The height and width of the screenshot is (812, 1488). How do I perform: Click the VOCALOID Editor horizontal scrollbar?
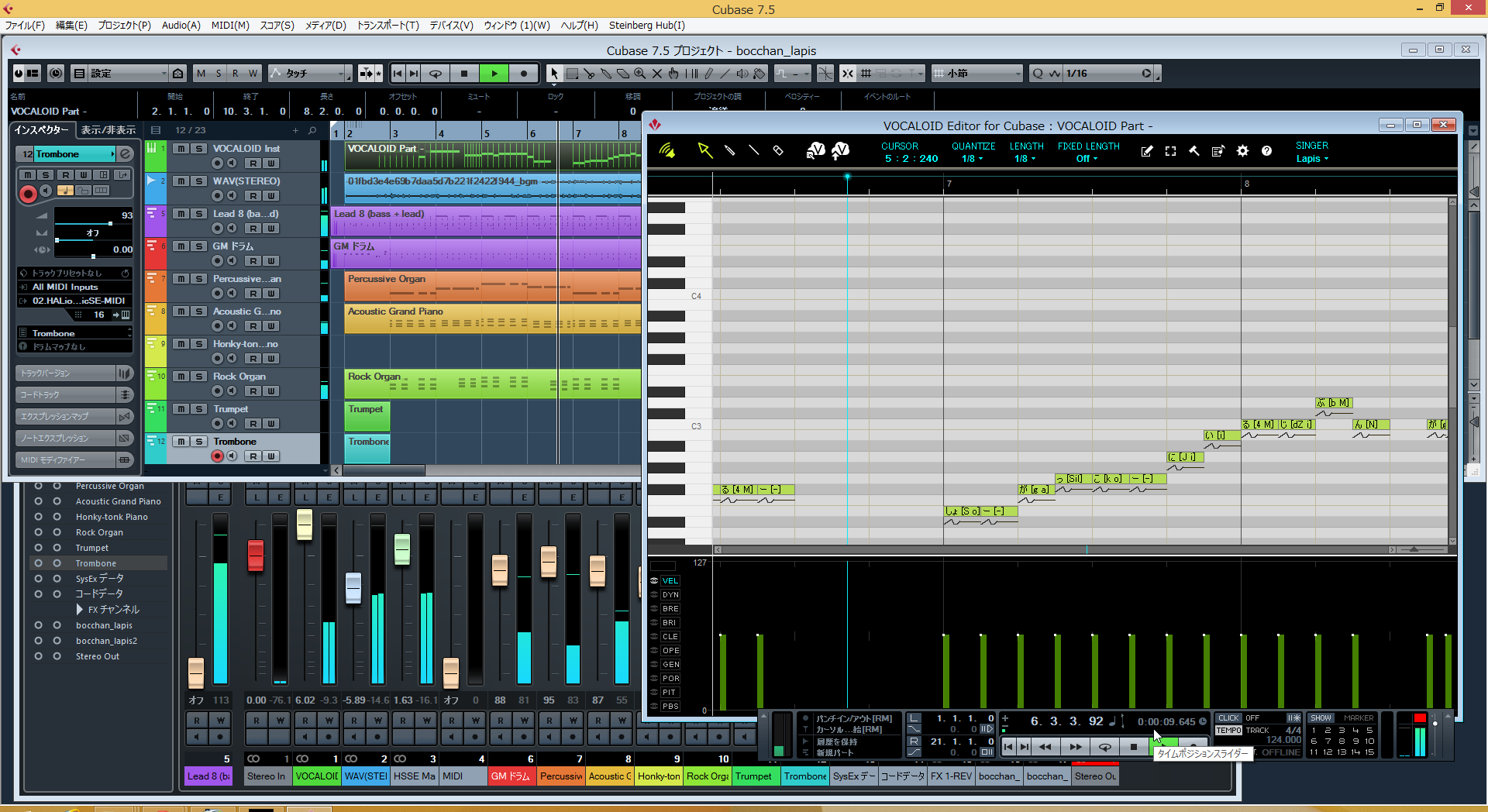click(x=1055, y=549)
